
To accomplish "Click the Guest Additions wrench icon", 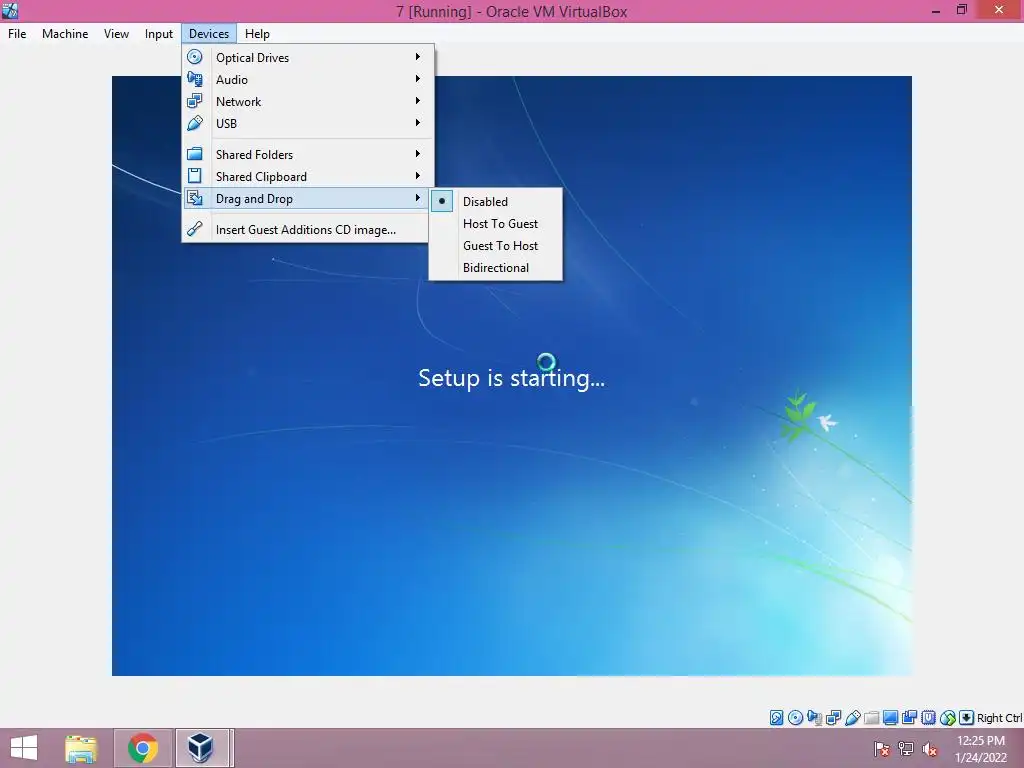I will point(195,229).
